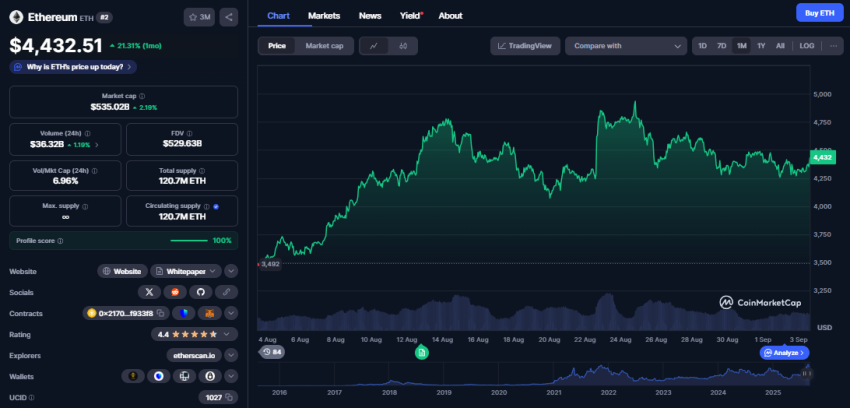Open the GitHub social link

click(201, 292)
